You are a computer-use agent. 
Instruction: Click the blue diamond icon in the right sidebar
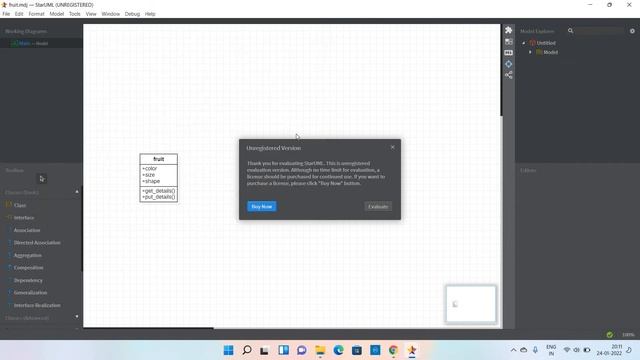click(508, 64)
